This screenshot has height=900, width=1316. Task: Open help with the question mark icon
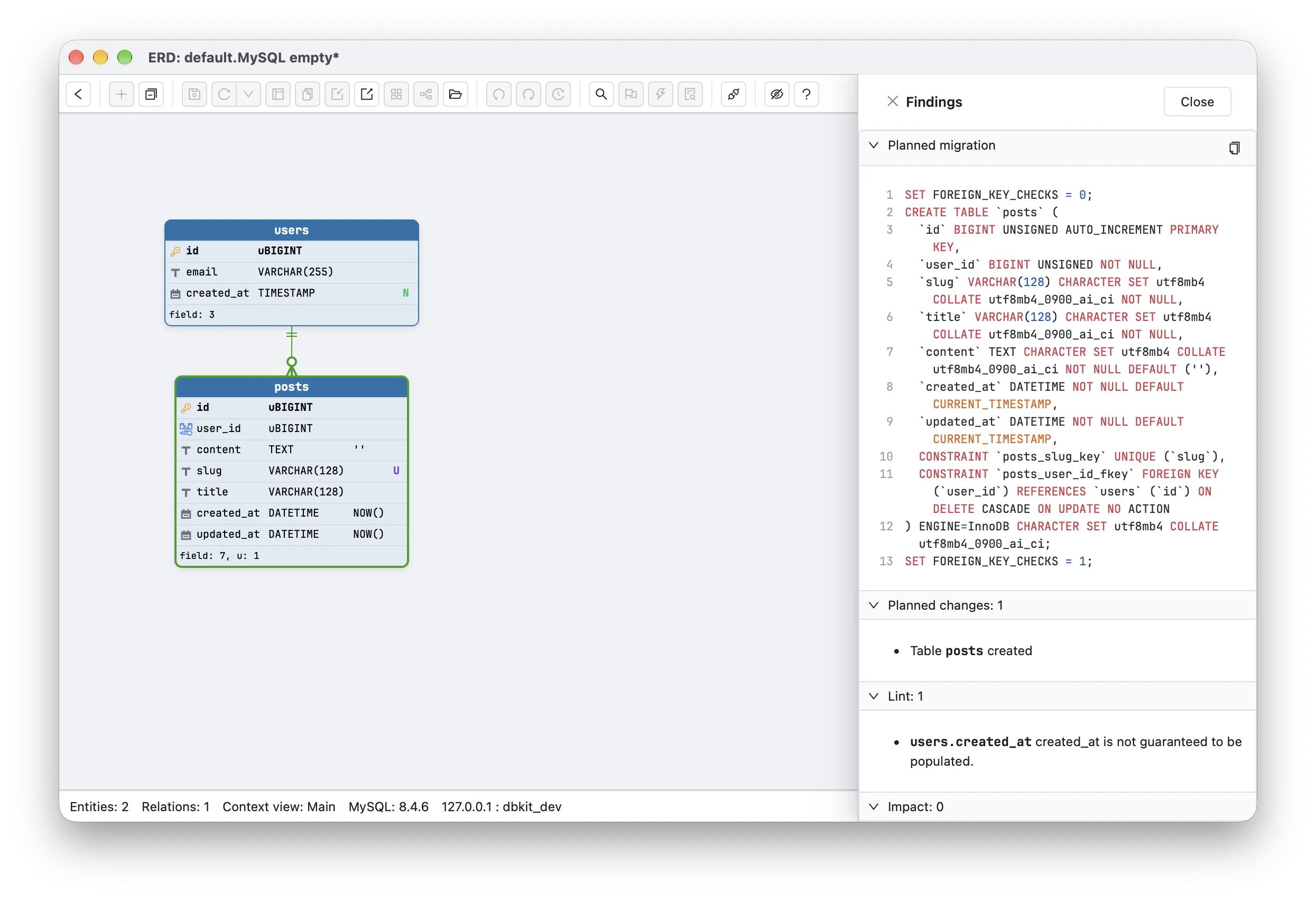807,94
